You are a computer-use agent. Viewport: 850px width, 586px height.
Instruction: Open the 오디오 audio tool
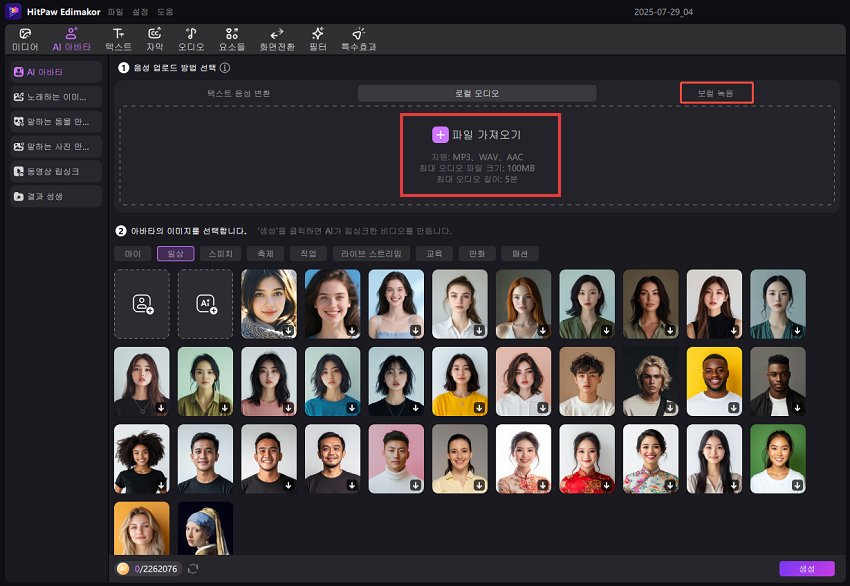pyautogui.click(x=191, y=40)
